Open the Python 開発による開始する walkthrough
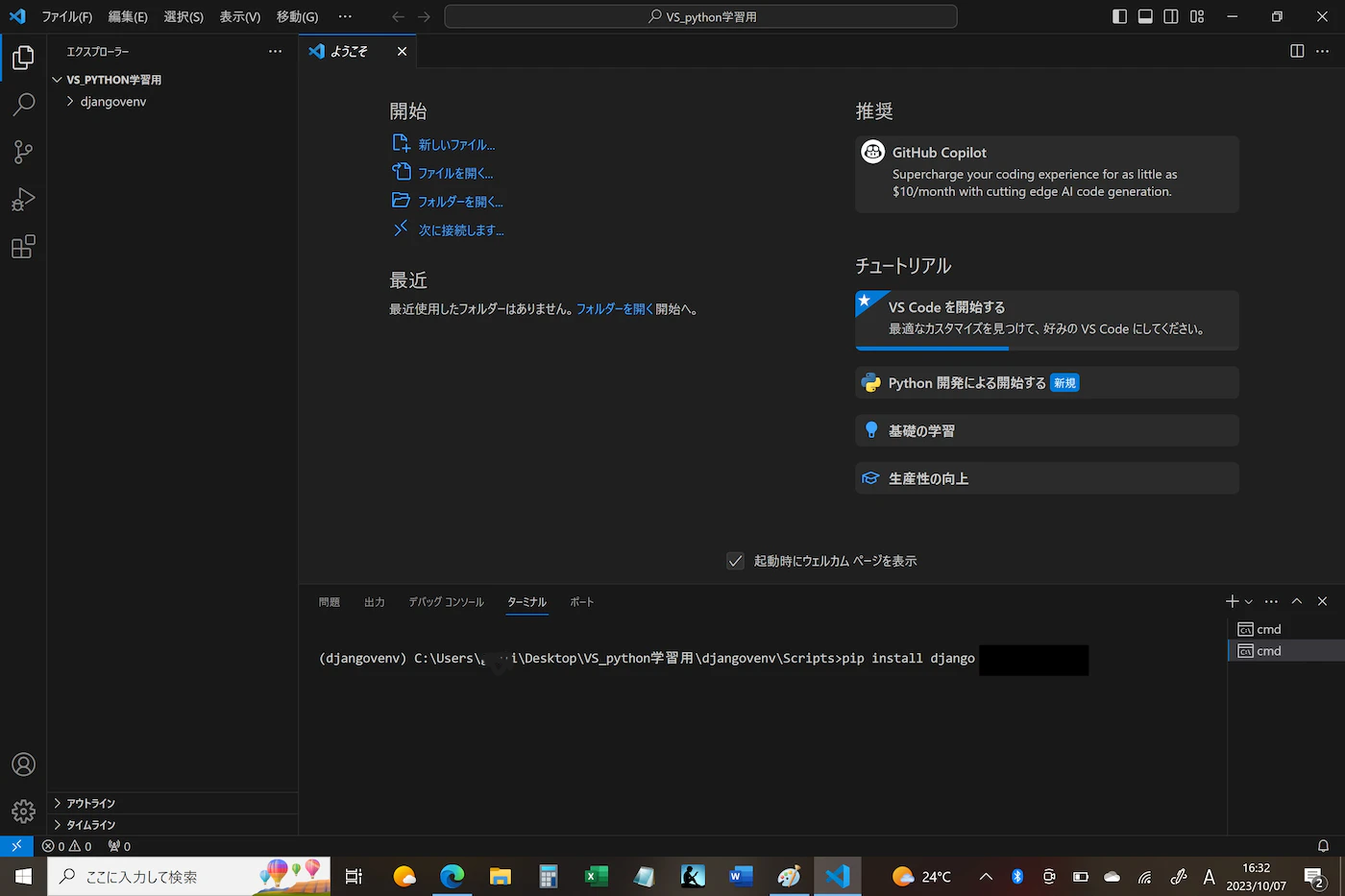 (x=1047, y=383)
